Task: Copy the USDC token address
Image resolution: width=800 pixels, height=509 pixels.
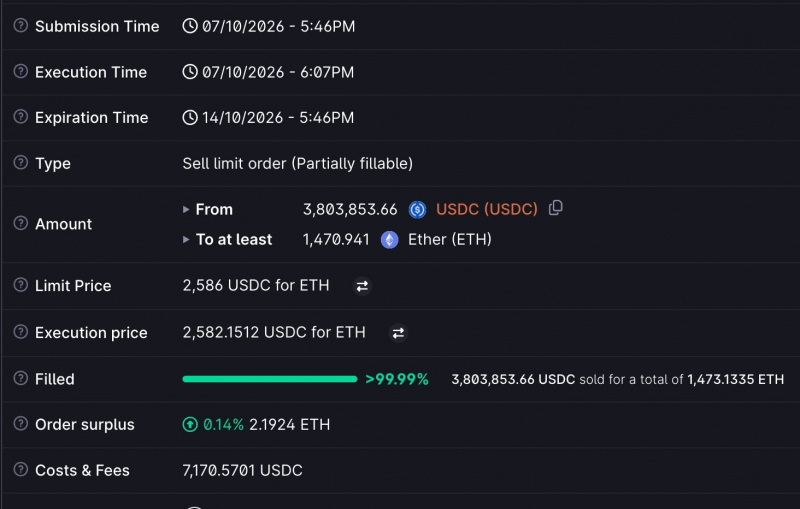Action: [x=556, y=208]
